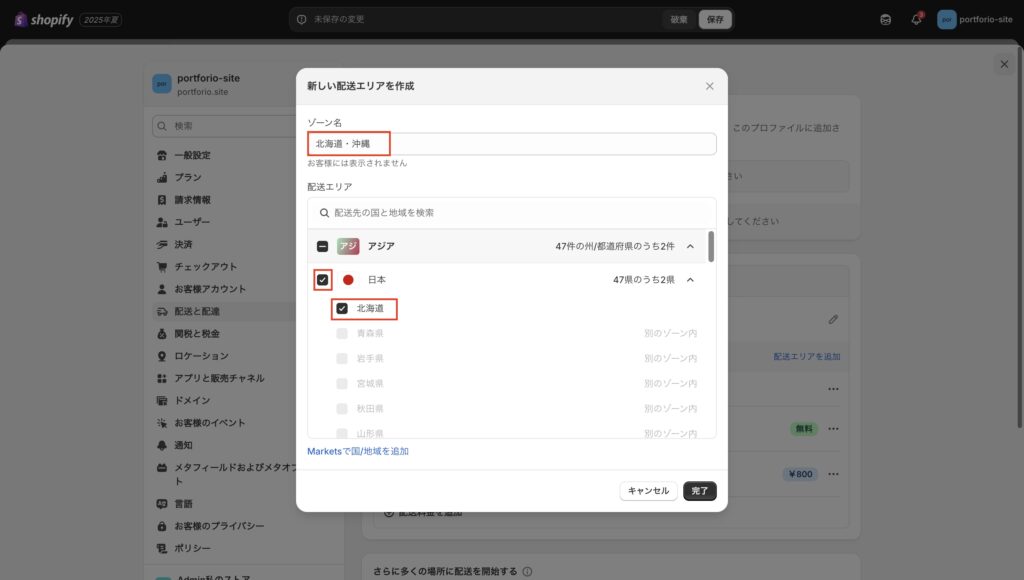
Task: Click three-dots menu beside the ¥800 rate
Action: [833, 474]
